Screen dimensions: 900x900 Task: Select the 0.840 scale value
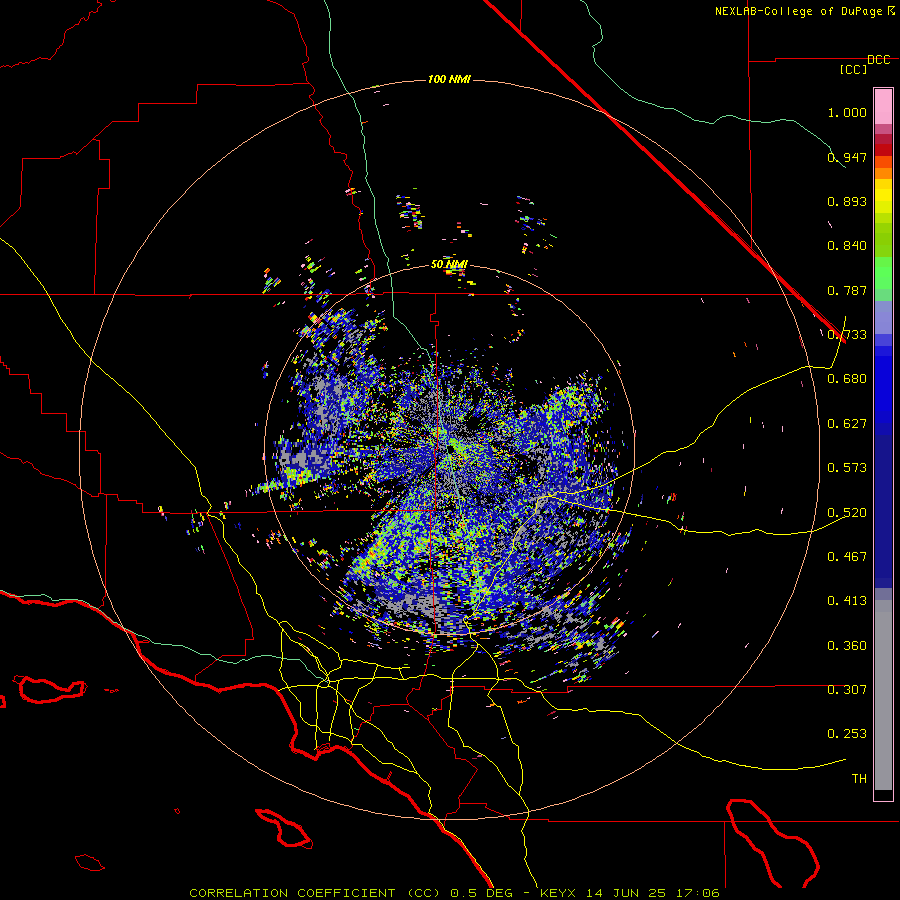(847, 246)
